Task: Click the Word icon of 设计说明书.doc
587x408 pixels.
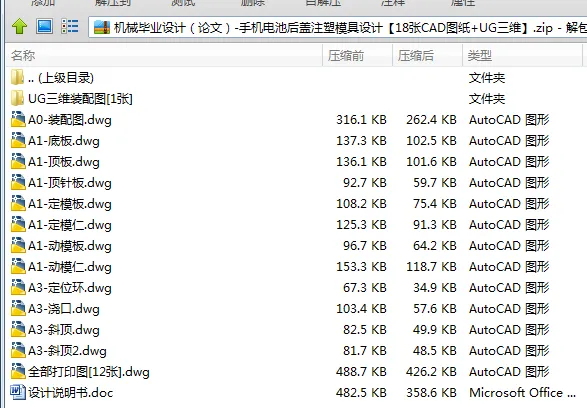Action: pos(18,392)
